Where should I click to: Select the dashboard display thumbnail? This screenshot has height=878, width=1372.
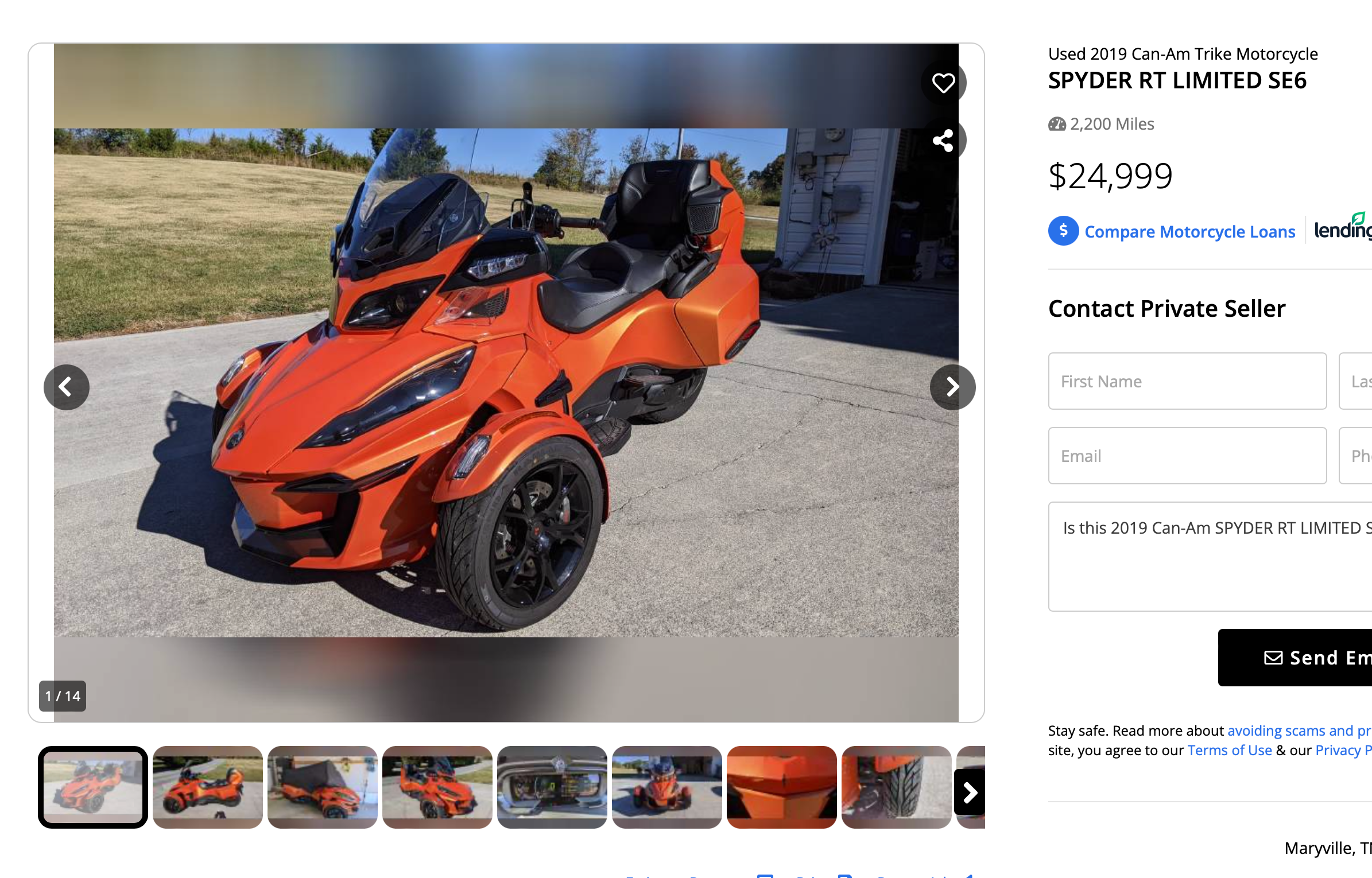coord(552,787)
